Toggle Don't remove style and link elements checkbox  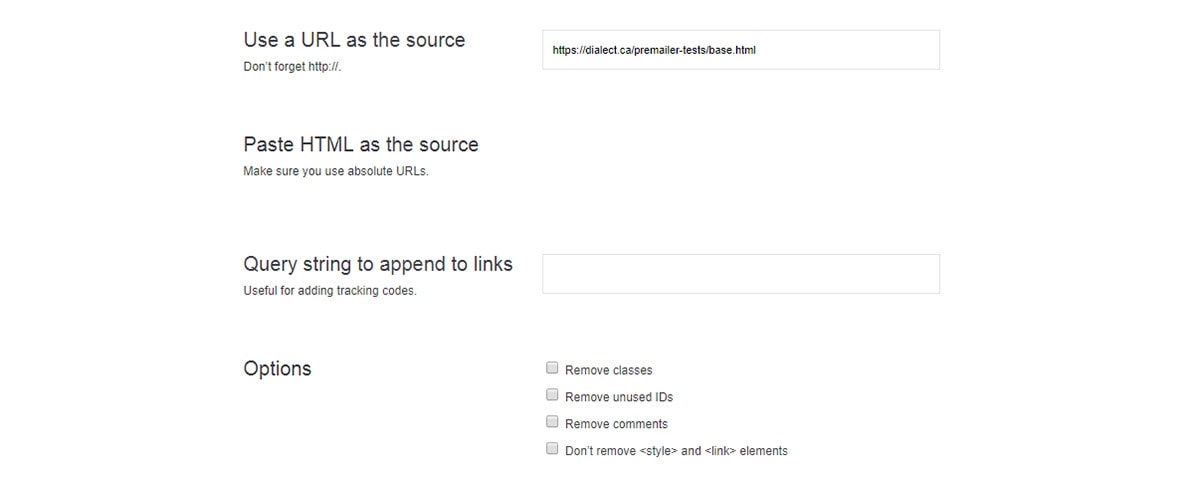point(552,449)
